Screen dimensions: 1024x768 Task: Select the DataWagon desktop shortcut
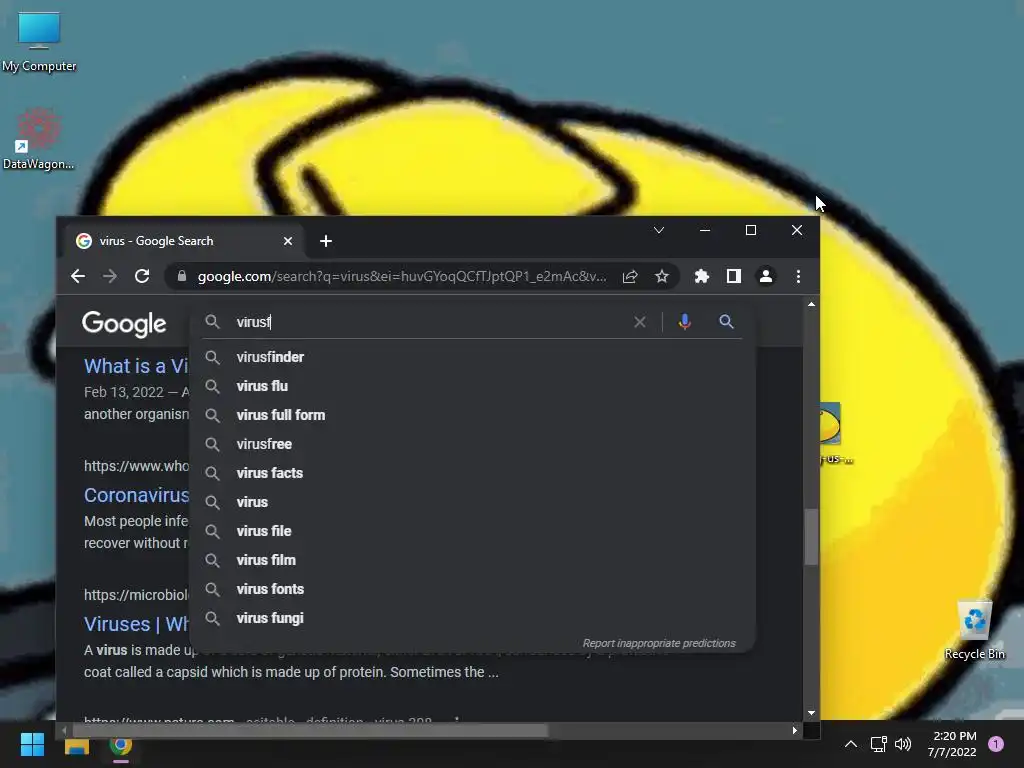(x=39, y=140)
